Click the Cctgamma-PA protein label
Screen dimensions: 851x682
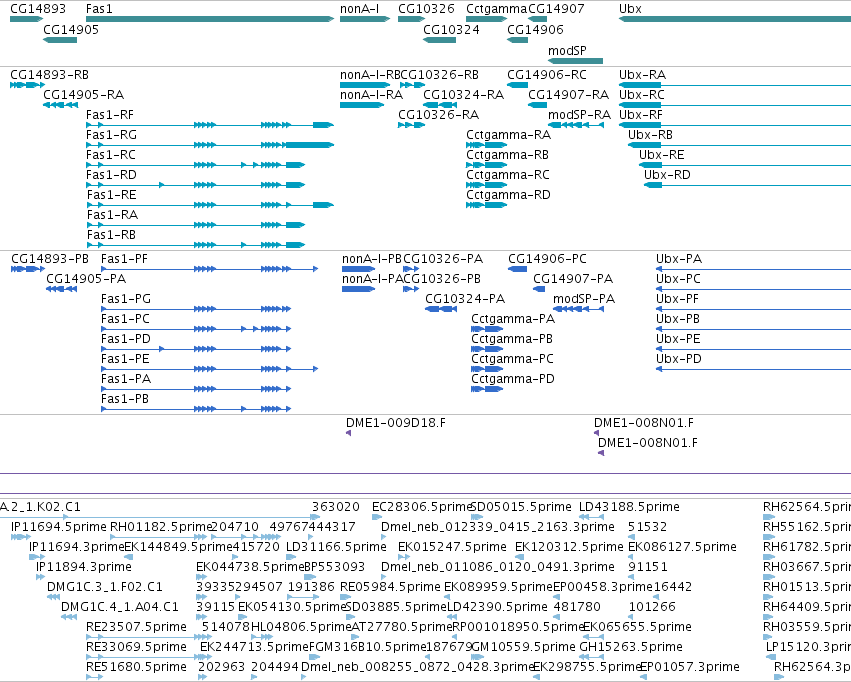(513, 319)
